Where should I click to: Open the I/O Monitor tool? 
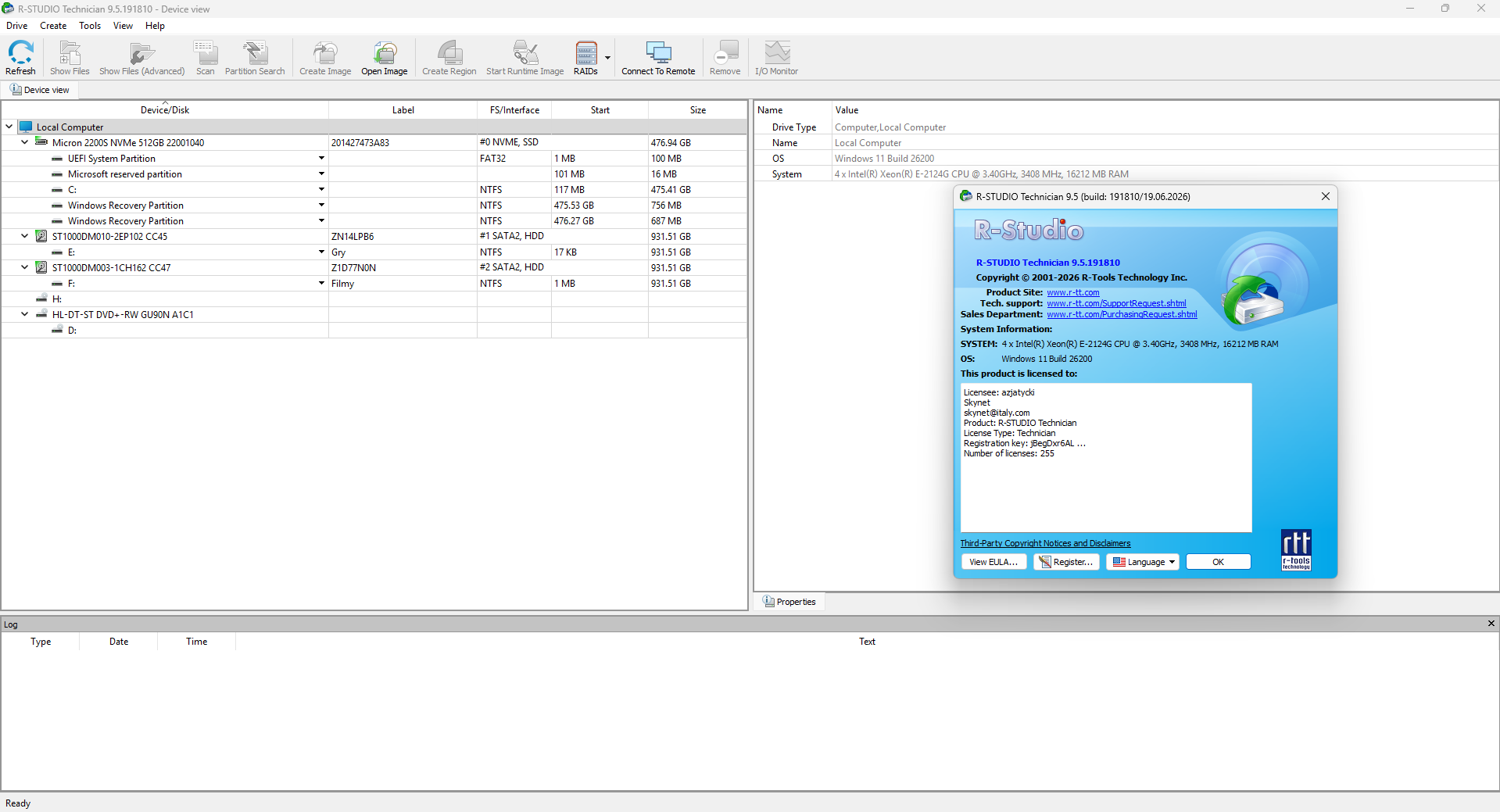coord(776,58)
